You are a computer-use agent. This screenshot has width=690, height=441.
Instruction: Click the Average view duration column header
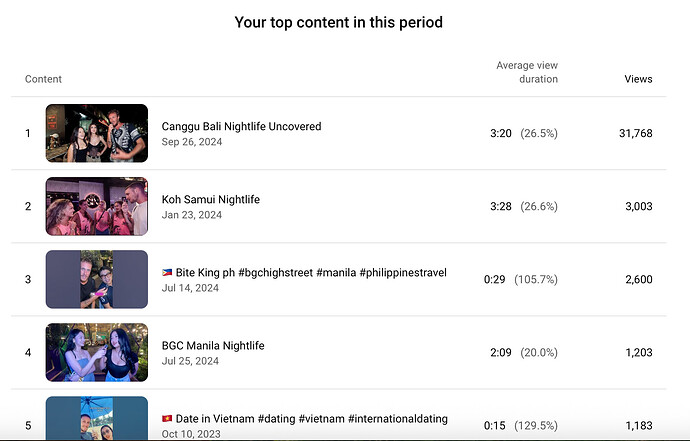(x=527, y=72)
